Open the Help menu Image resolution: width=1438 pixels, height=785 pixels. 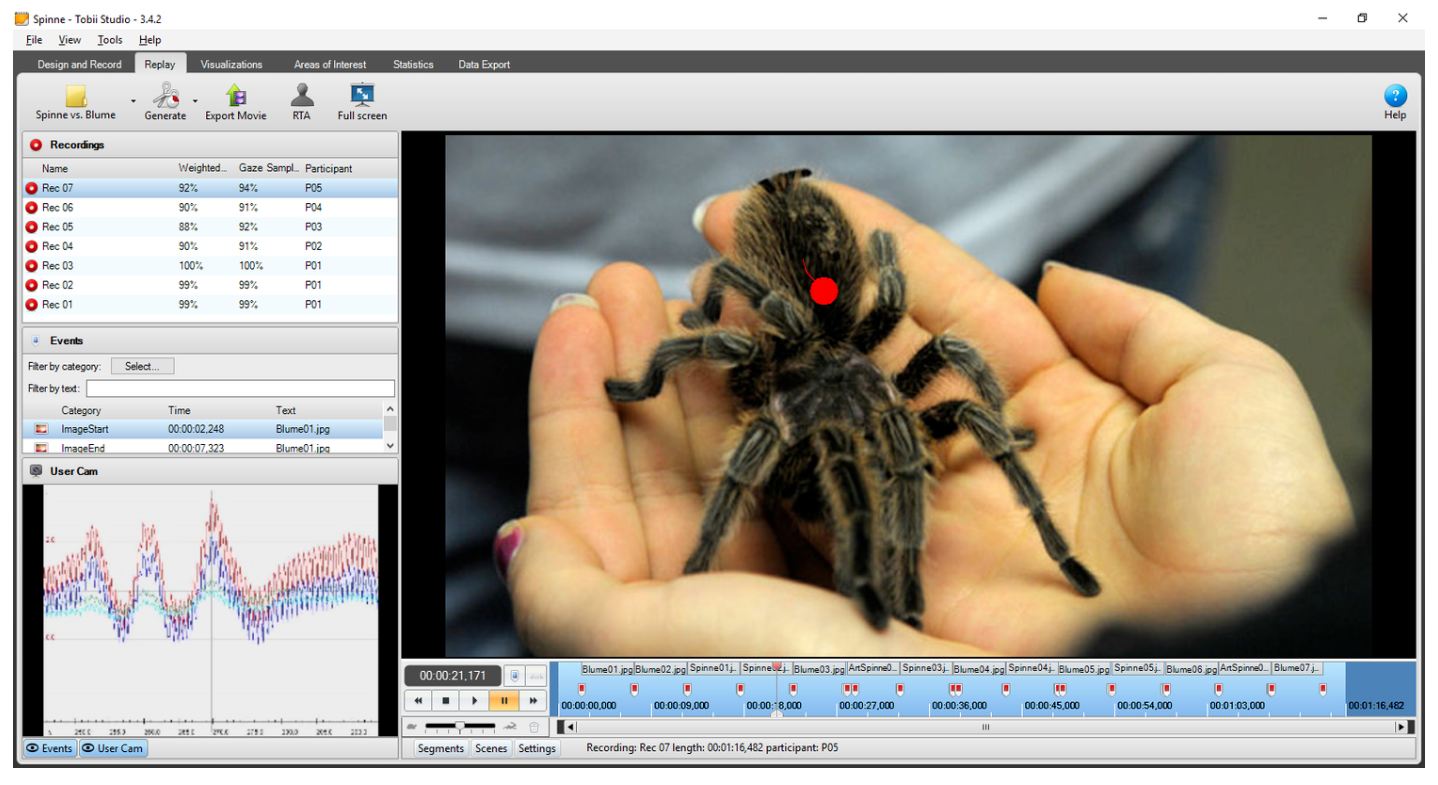[x=150, y=40]
